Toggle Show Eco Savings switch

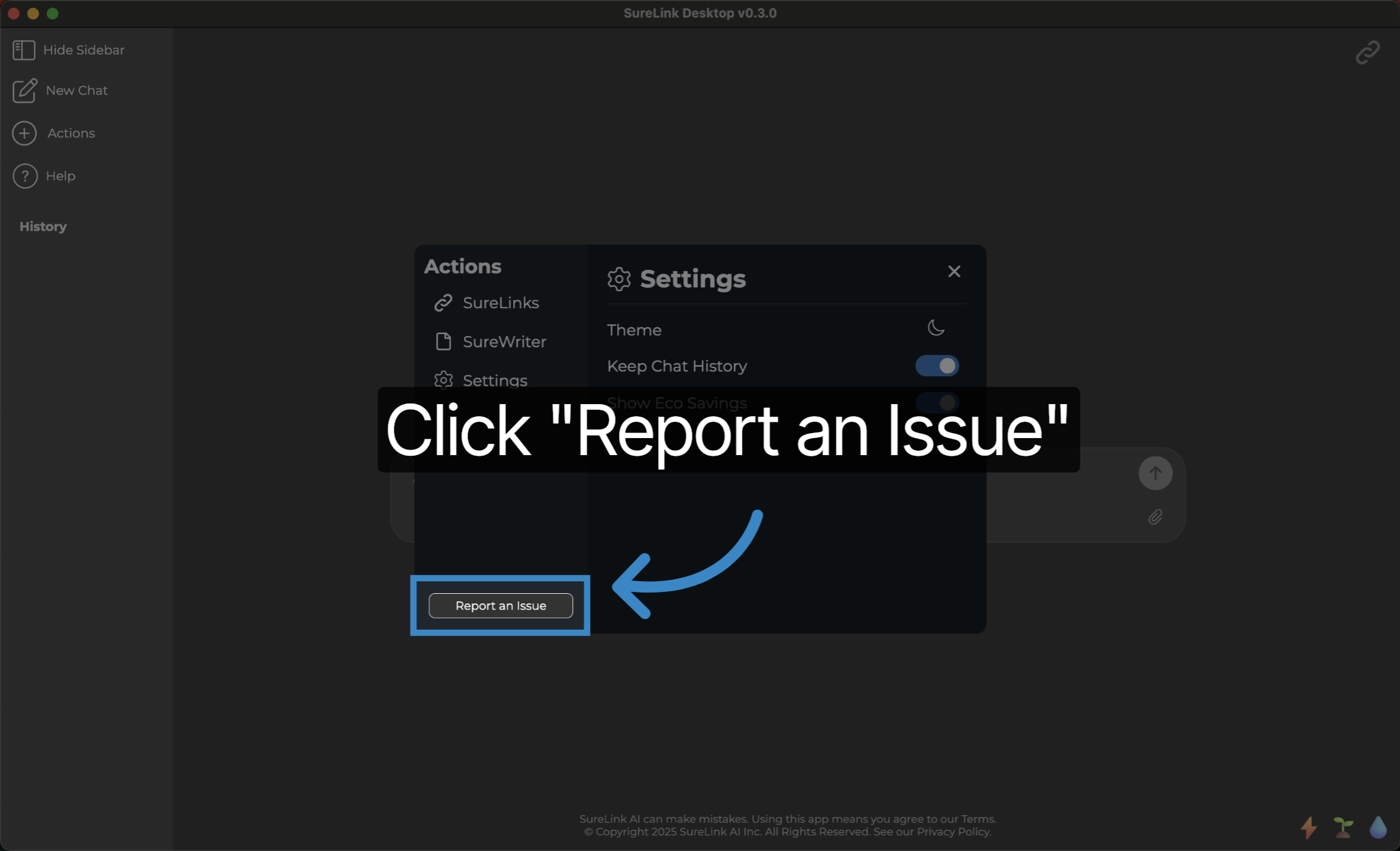click(937, 402)
